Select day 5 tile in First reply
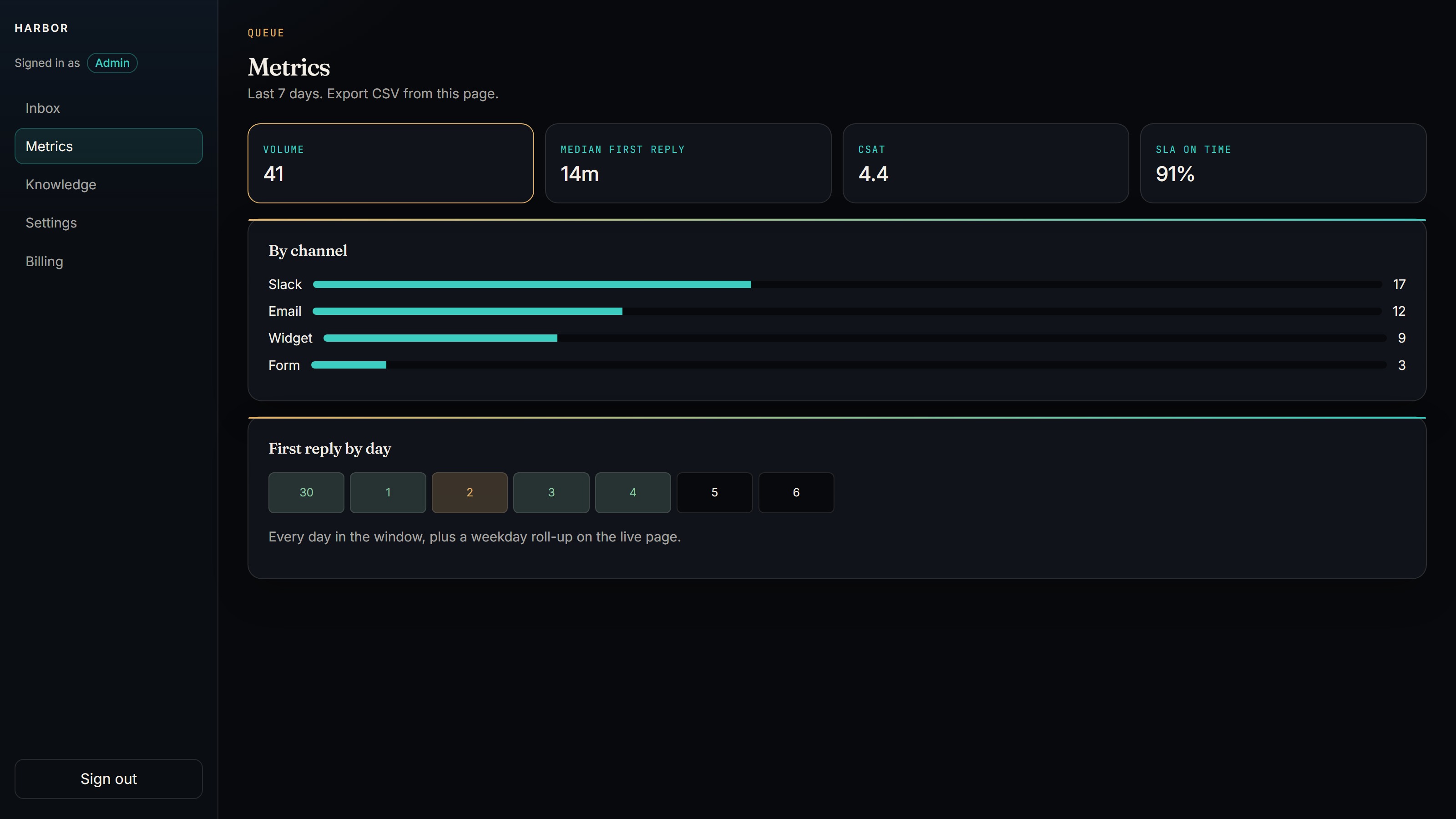Screen dimensions: 1456x819 click(x=714, y=492)
